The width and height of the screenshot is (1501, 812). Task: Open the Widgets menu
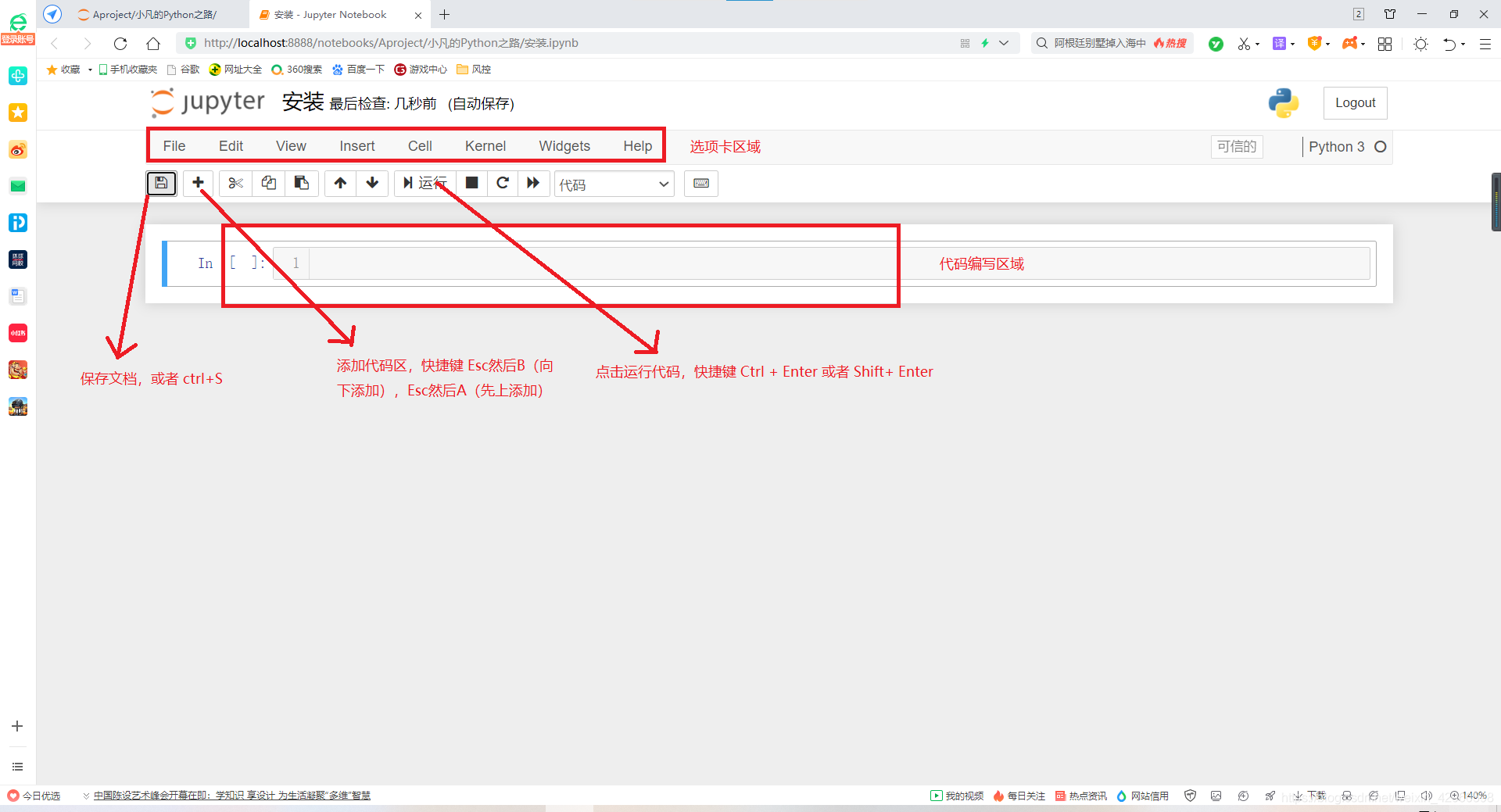[564, 146]
